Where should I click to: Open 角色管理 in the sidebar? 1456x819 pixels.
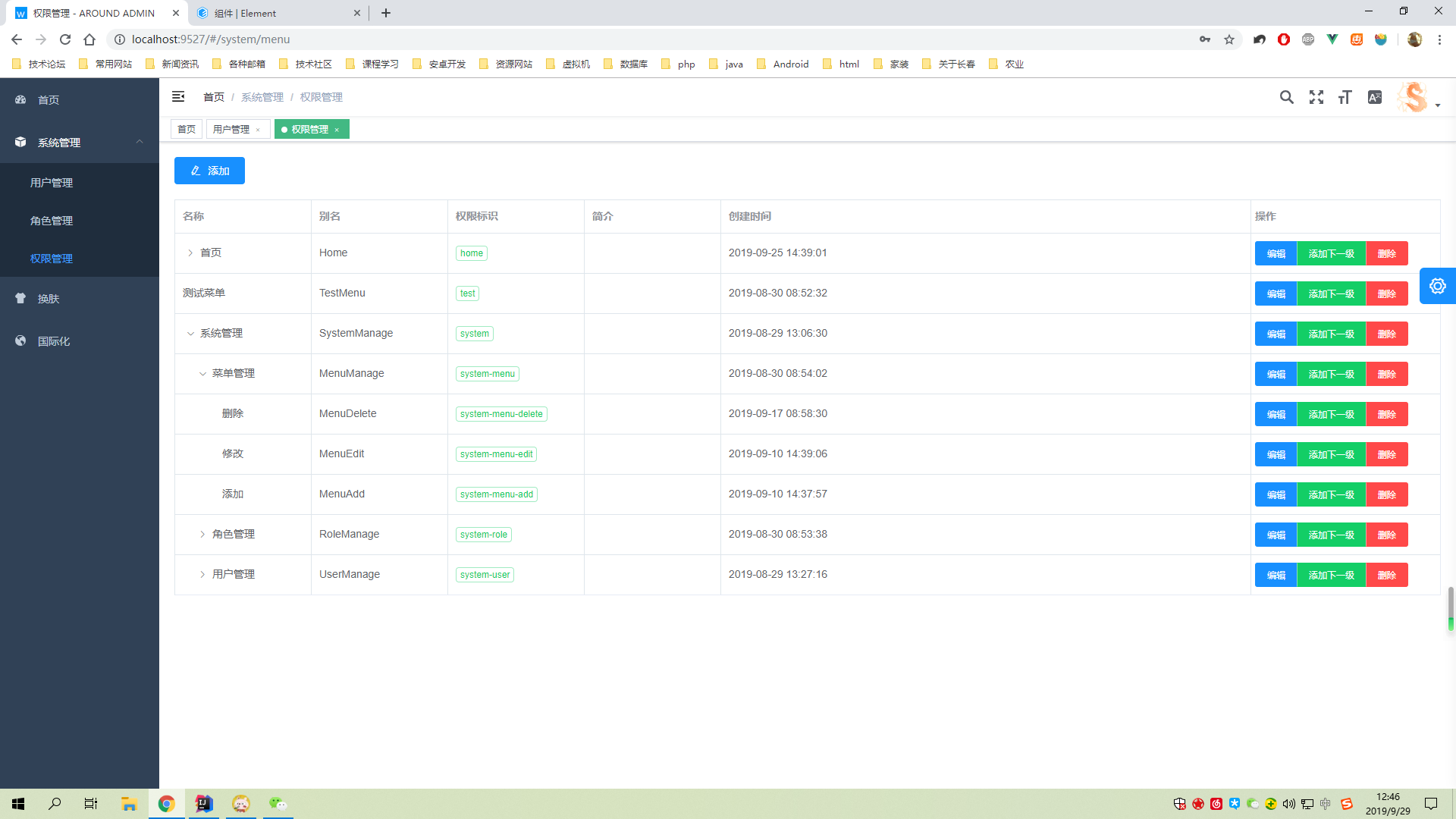tap(80, 221)
